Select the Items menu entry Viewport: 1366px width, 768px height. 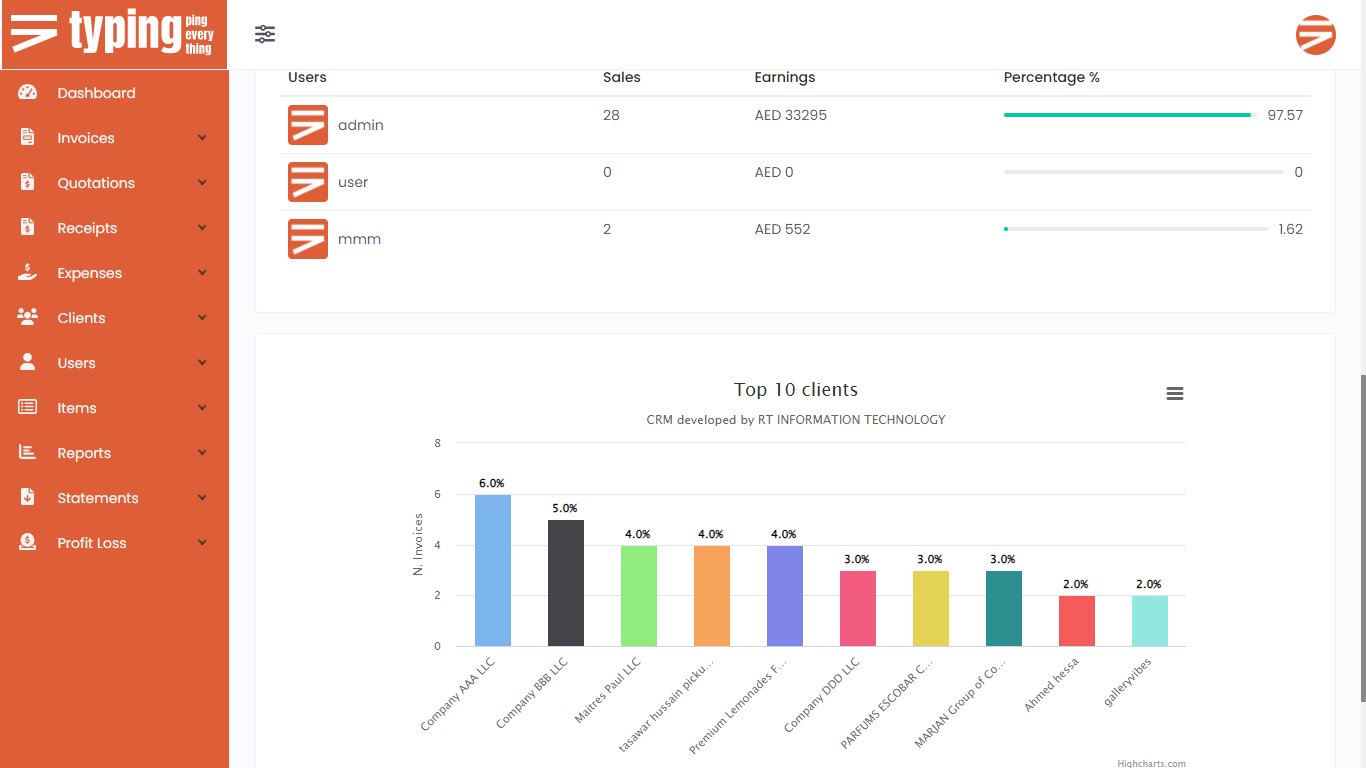pyautogui.click(x=75, y=407)
